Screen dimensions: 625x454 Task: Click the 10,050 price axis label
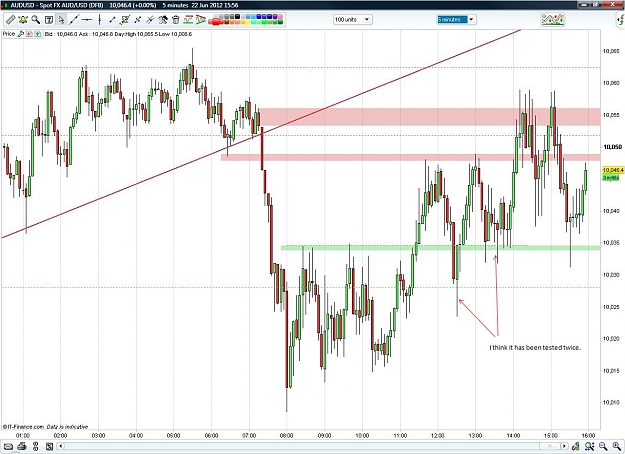tap(612, 147)
